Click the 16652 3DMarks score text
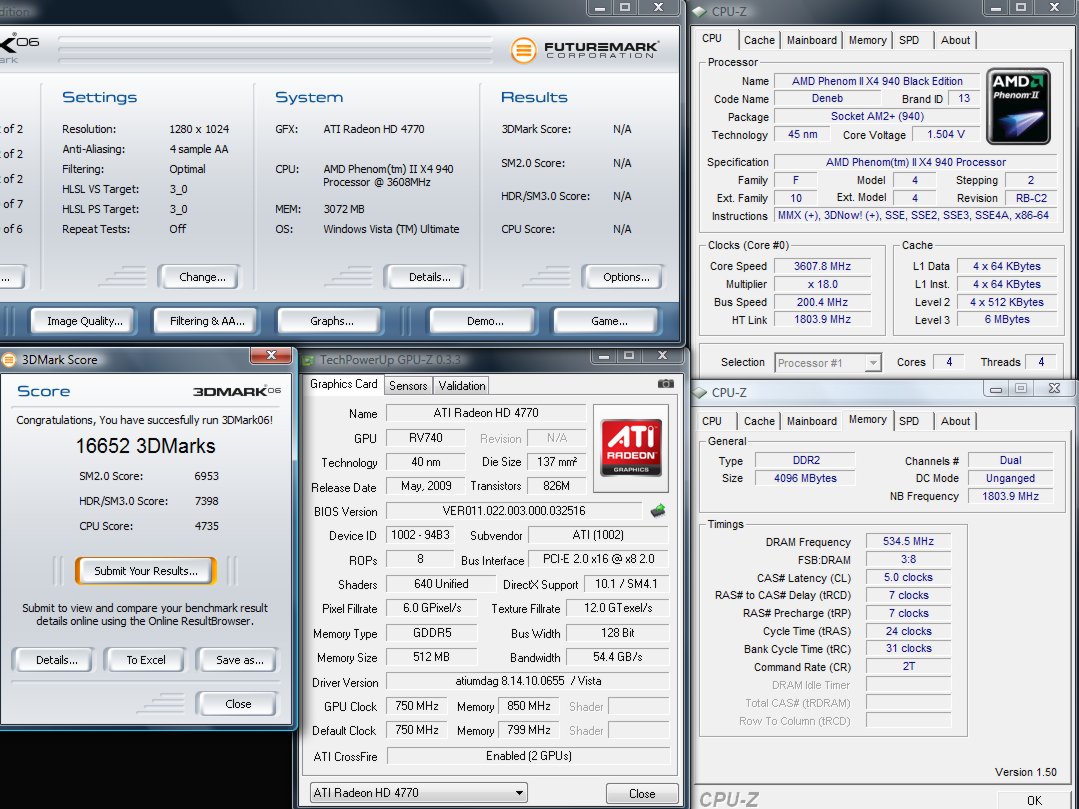Viewport: 1079px width, 809px height. (x=145, y=446)
